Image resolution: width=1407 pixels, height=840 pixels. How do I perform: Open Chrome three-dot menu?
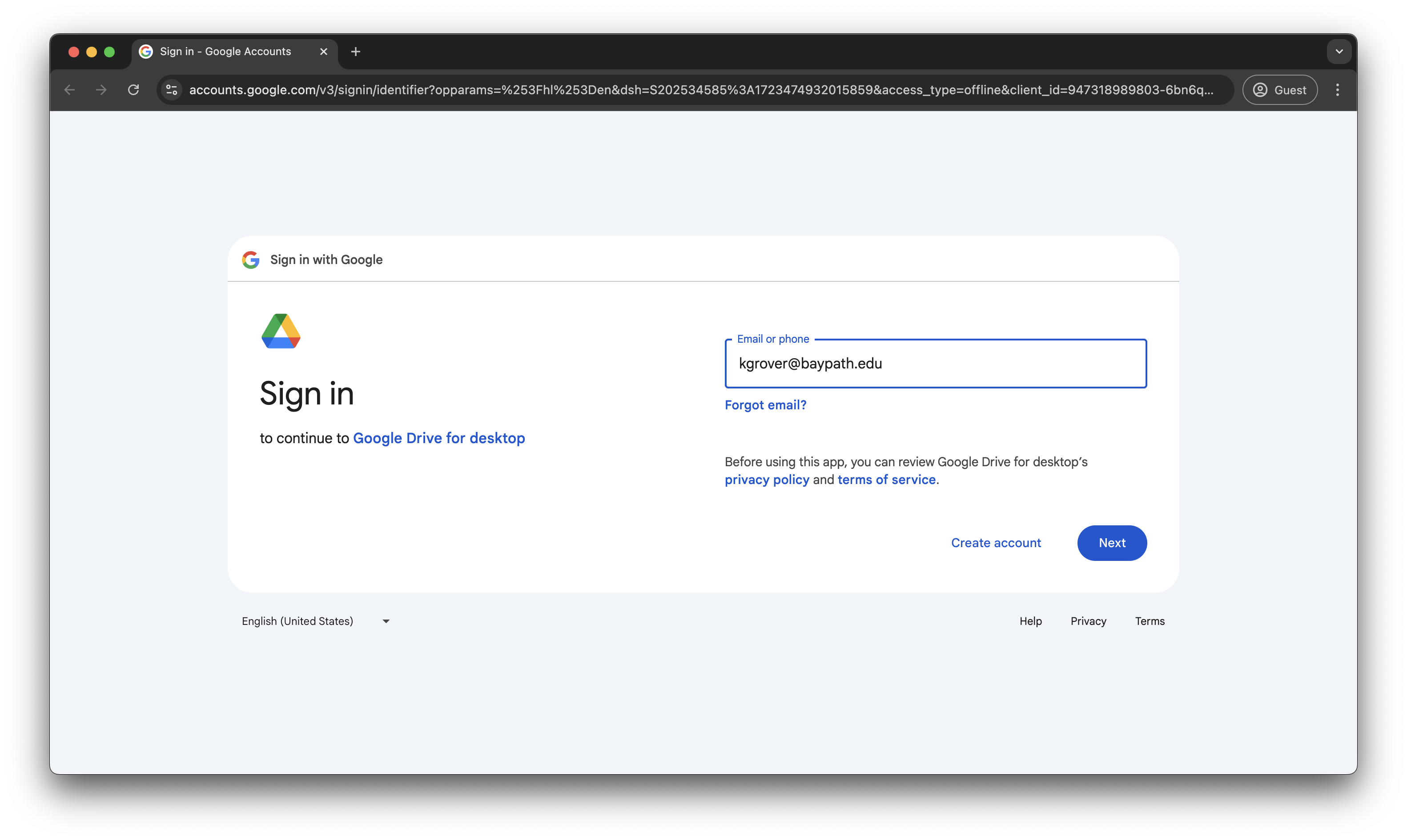pos(1337,90)
